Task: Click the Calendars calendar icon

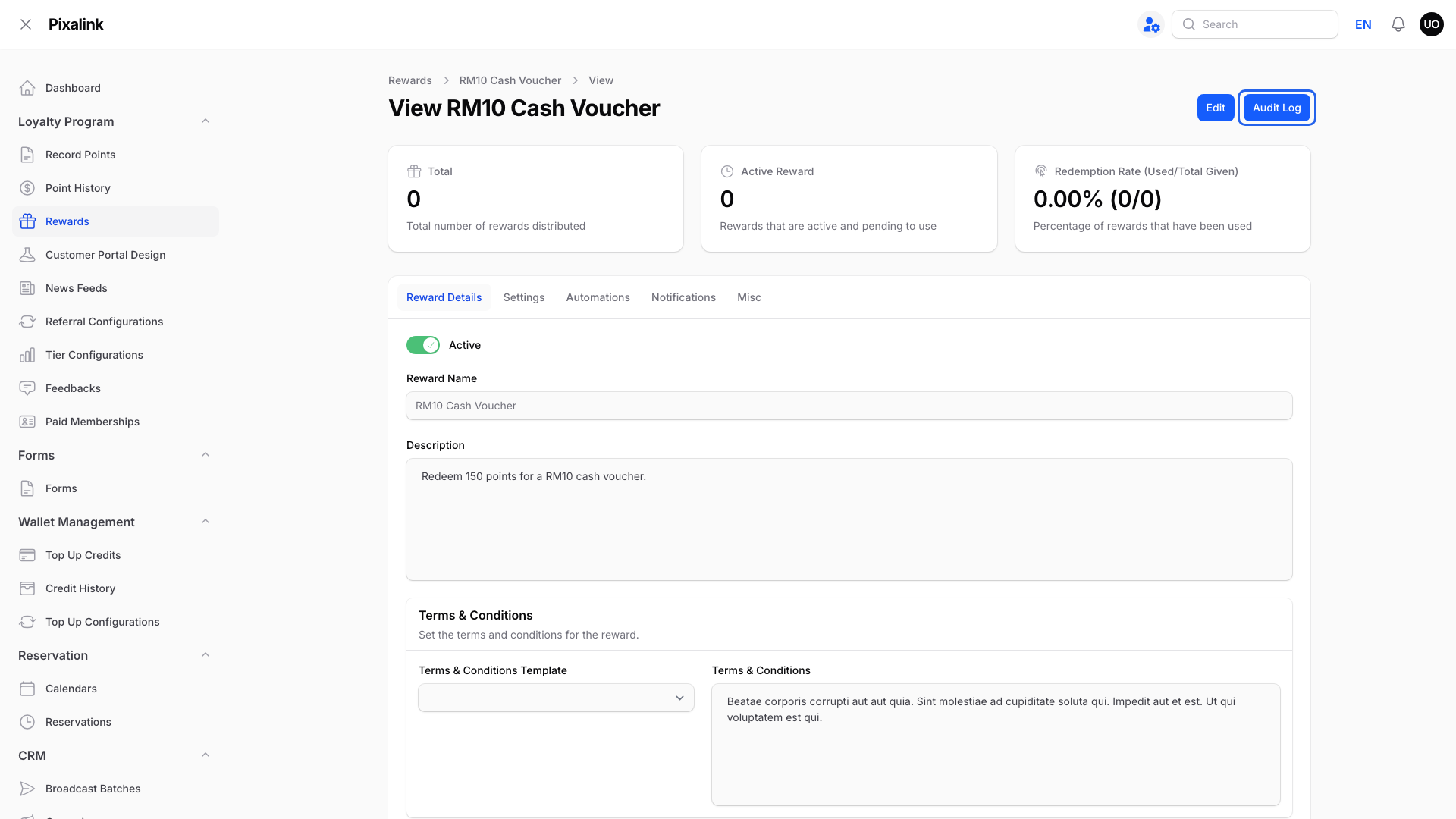Action: [27, 689]
